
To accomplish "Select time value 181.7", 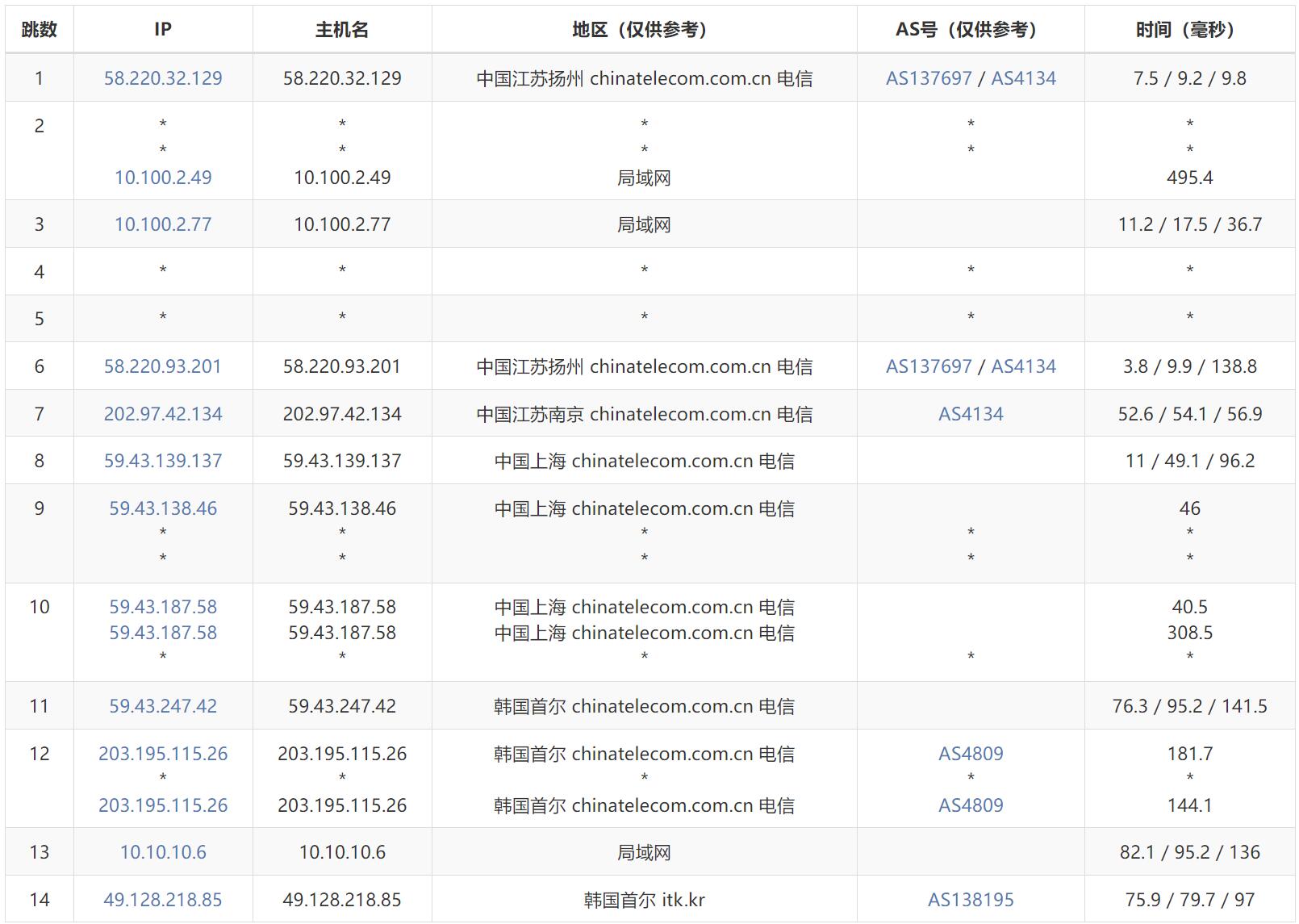I will pyautogui.click(x=1189, y=754).
